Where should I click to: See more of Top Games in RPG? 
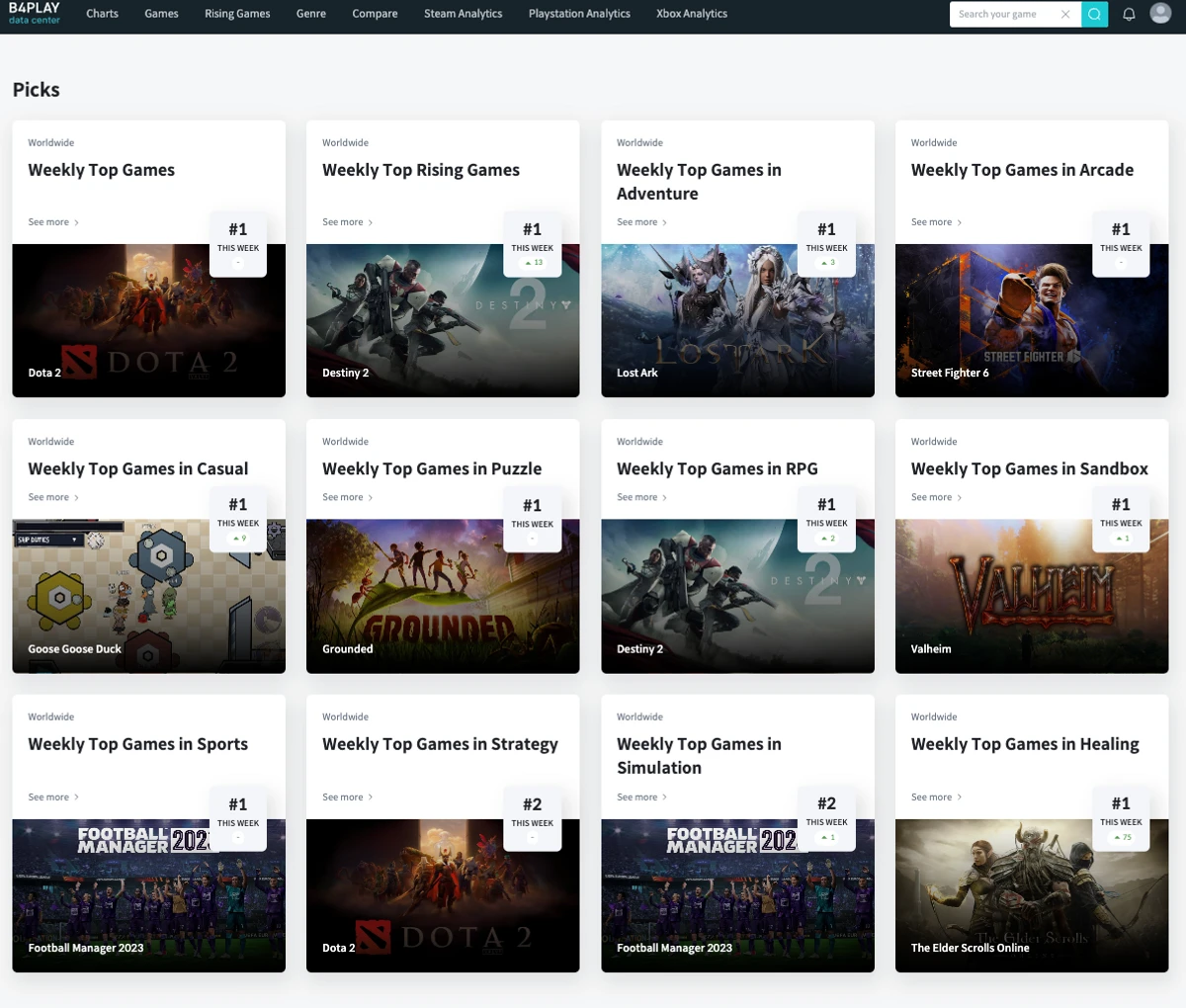pyautogui.click(x=642, y=497)
